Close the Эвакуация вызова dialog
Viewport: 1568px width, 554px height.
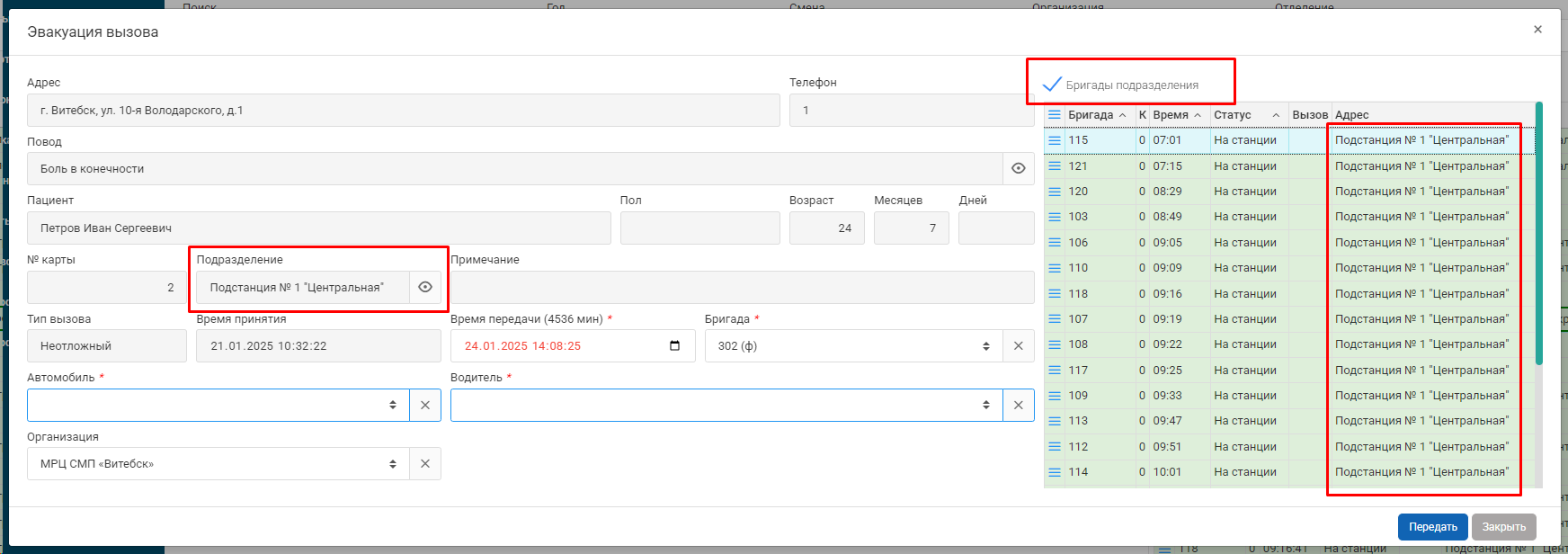1537,30
